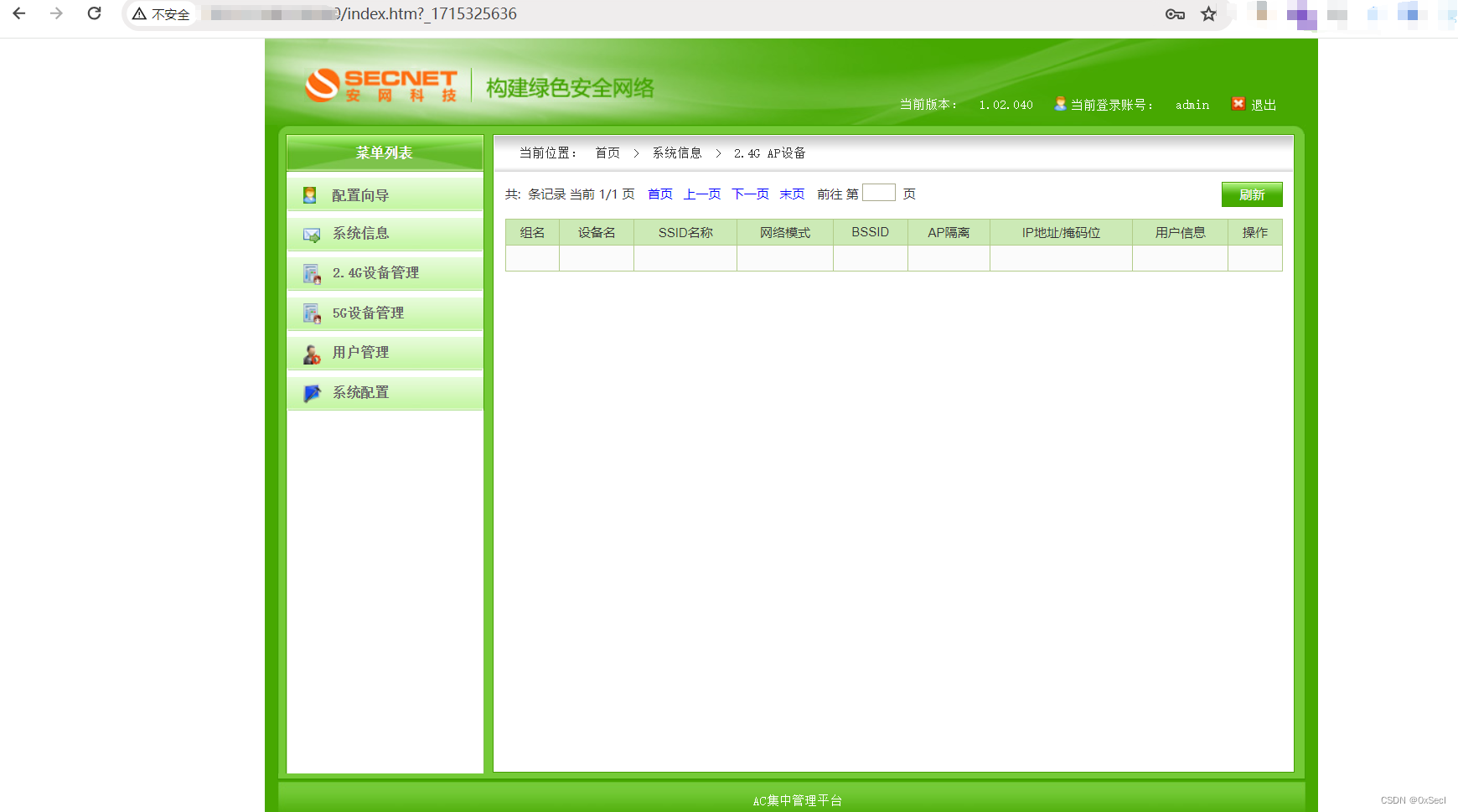1458x812 pixels.
Task: Click the 用户信息 column header
Action: tap(1180, 233)
